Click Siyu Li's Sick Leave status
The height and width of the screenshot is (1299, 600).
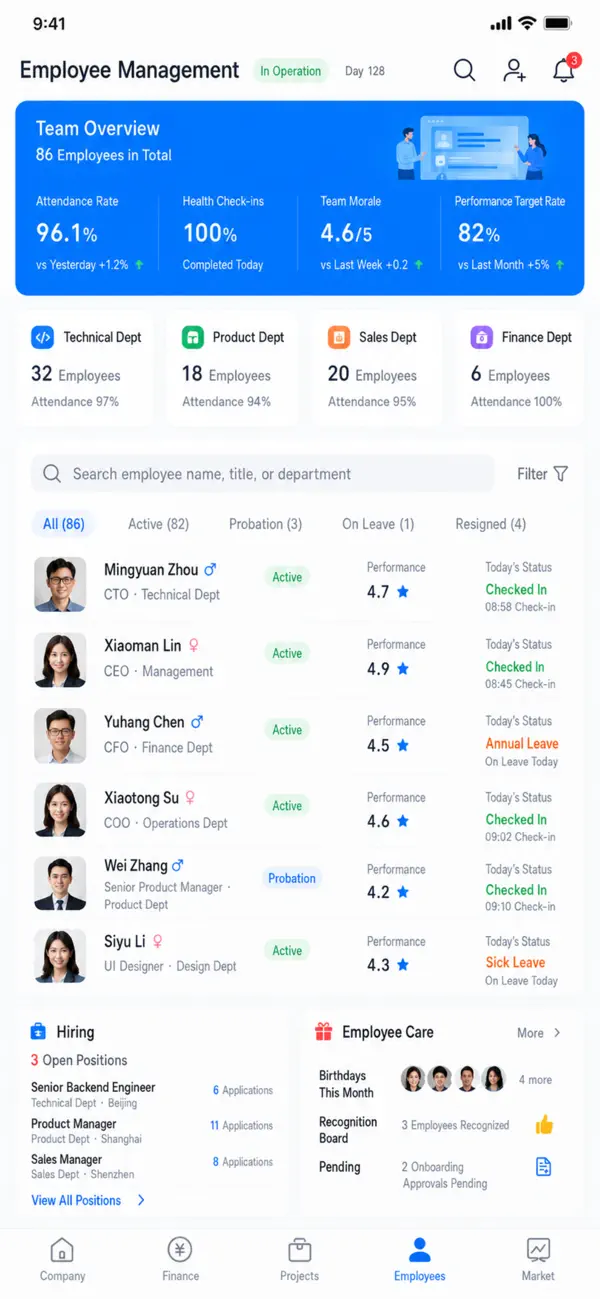pos(515,962)
